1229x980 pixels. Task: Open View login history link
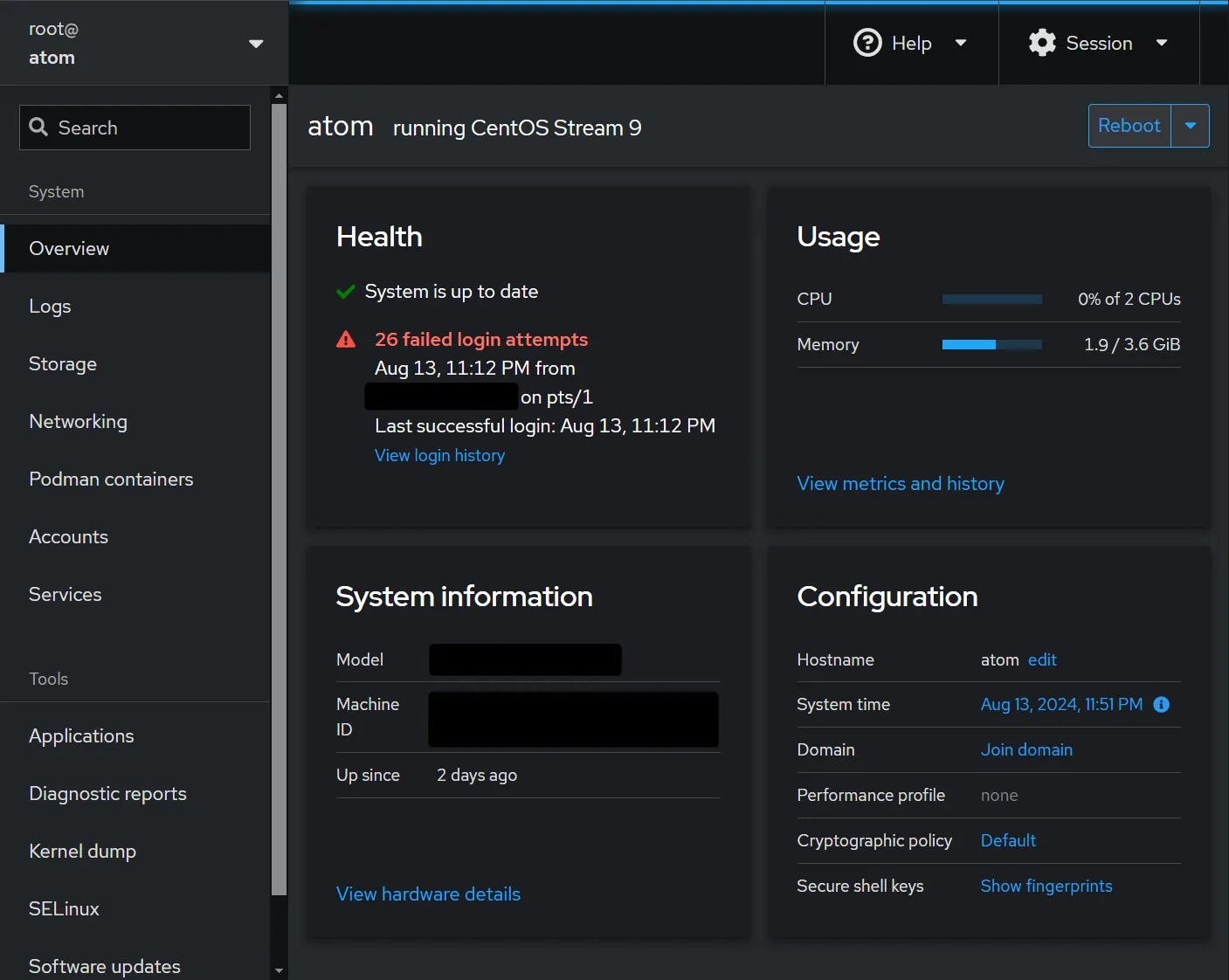pyautogui.click(x=439, y=456)
